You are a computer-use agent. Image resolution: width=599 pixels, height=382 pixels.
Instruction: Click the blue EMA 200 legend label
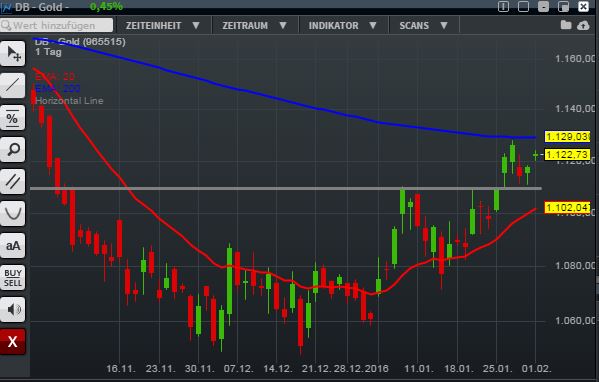(58, 89)
